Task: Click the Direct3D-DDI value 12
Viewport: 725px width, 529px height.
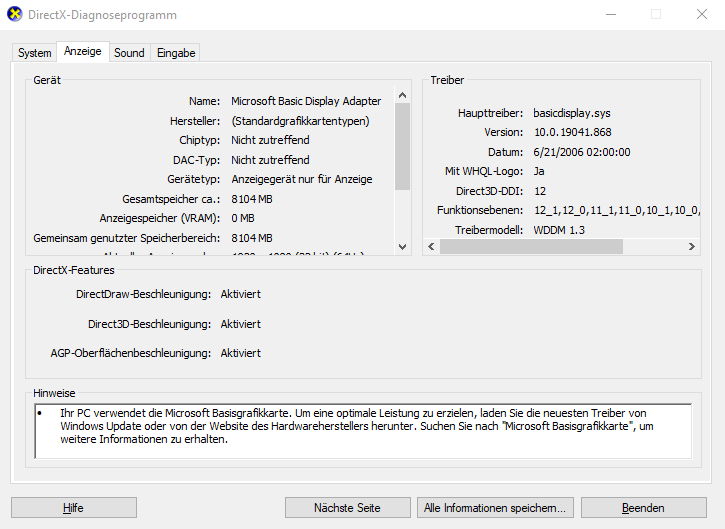Action: coord(540,191)
